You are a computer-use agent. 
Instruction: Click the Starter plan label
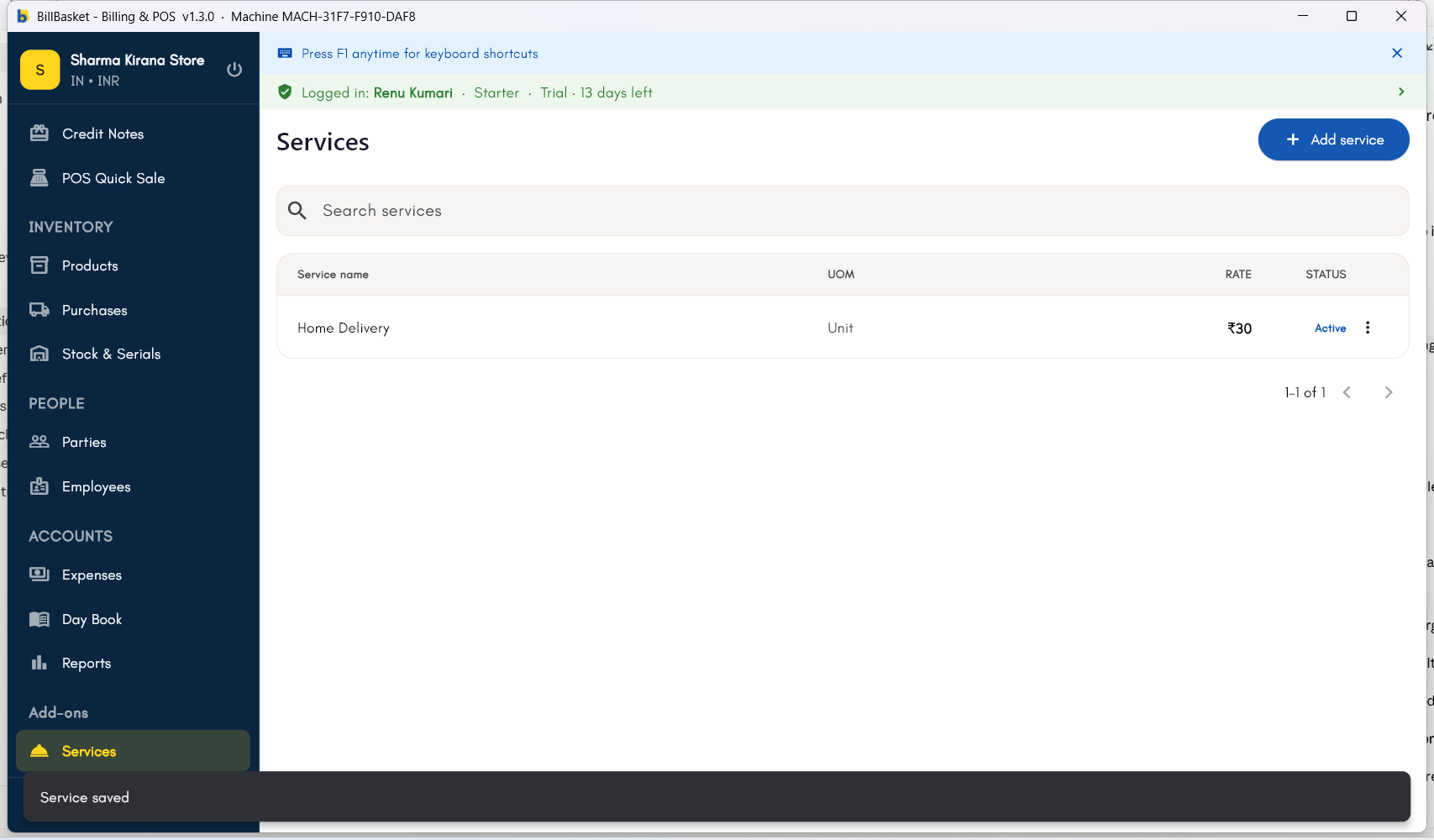(x=496, y=92)
